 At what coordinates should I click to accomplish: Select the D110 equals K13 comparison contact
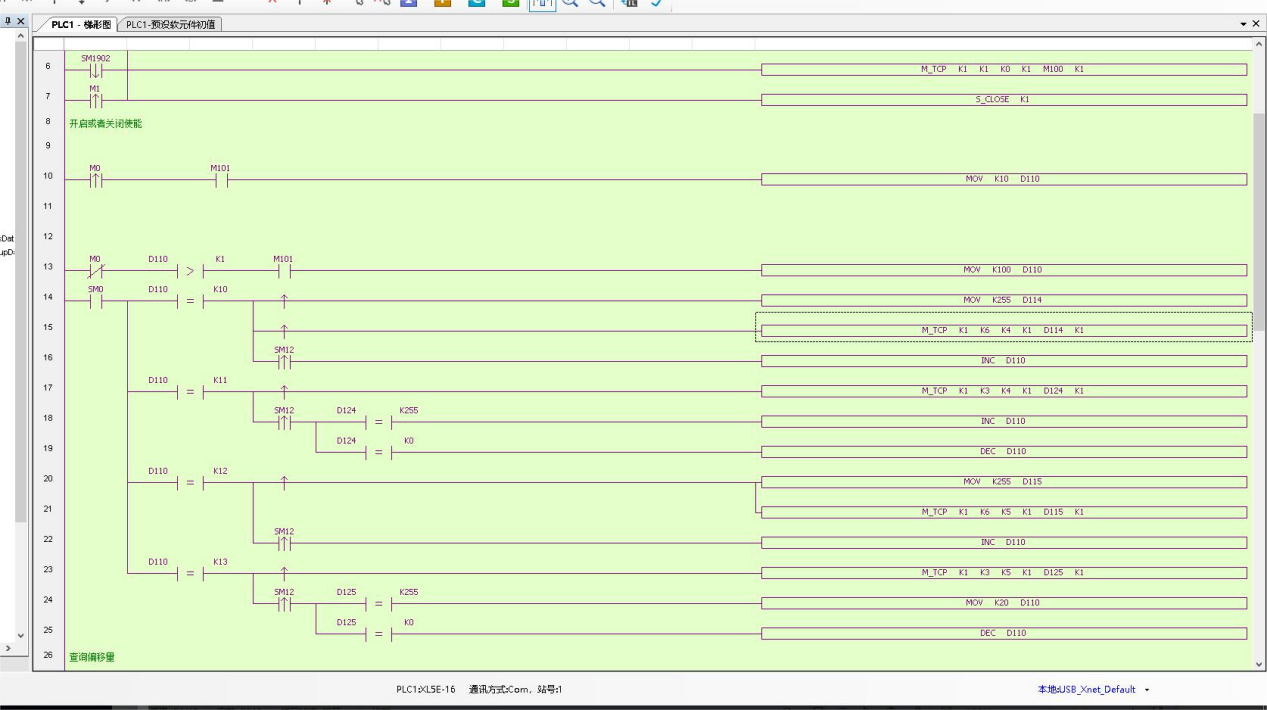pyautogui.click(x=190, y=573)
